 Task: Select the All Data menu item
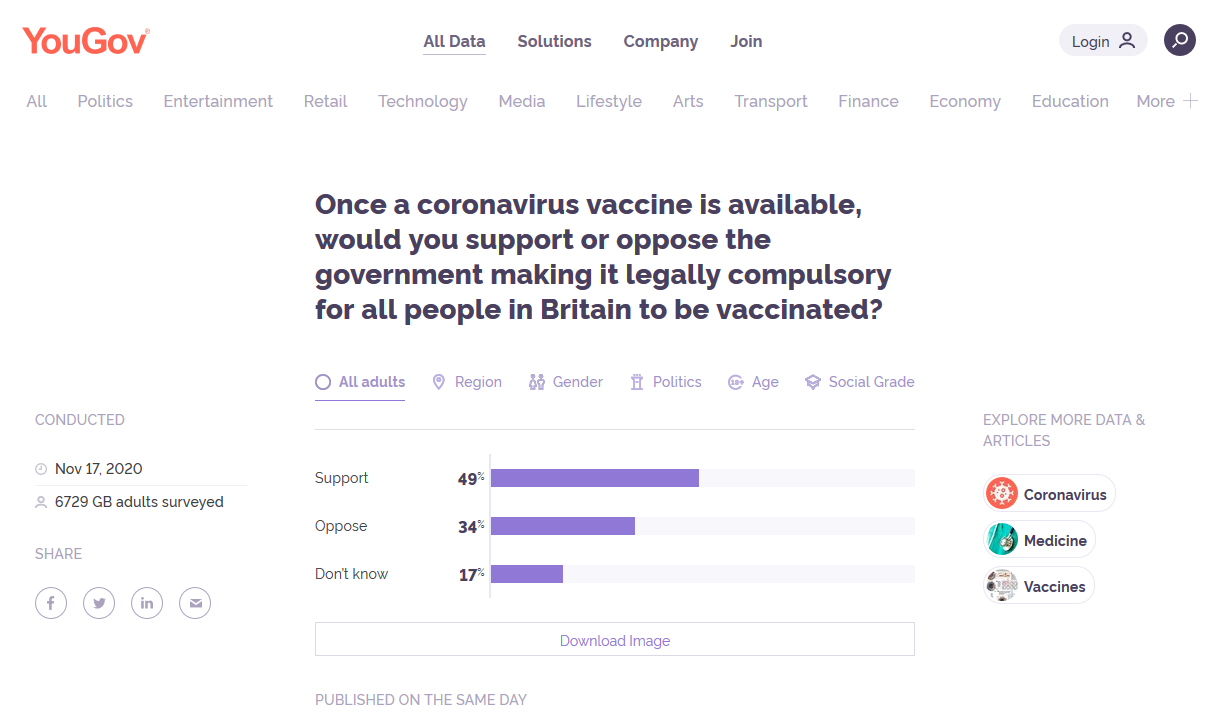[x=454, y=41]
